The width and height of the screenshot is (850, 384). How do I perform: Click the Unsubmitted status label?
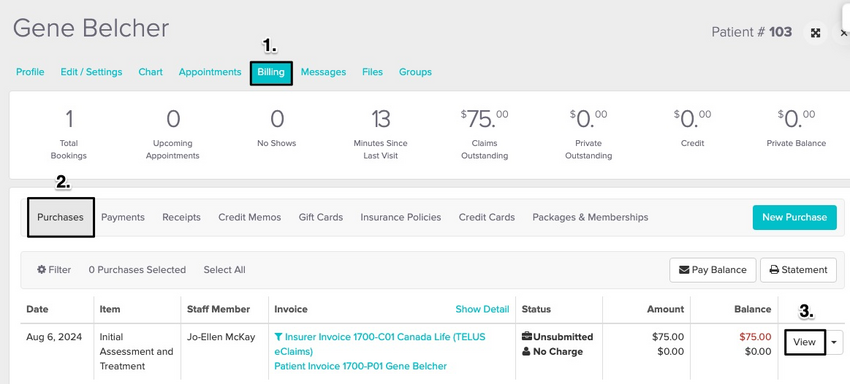pos(557,337)
